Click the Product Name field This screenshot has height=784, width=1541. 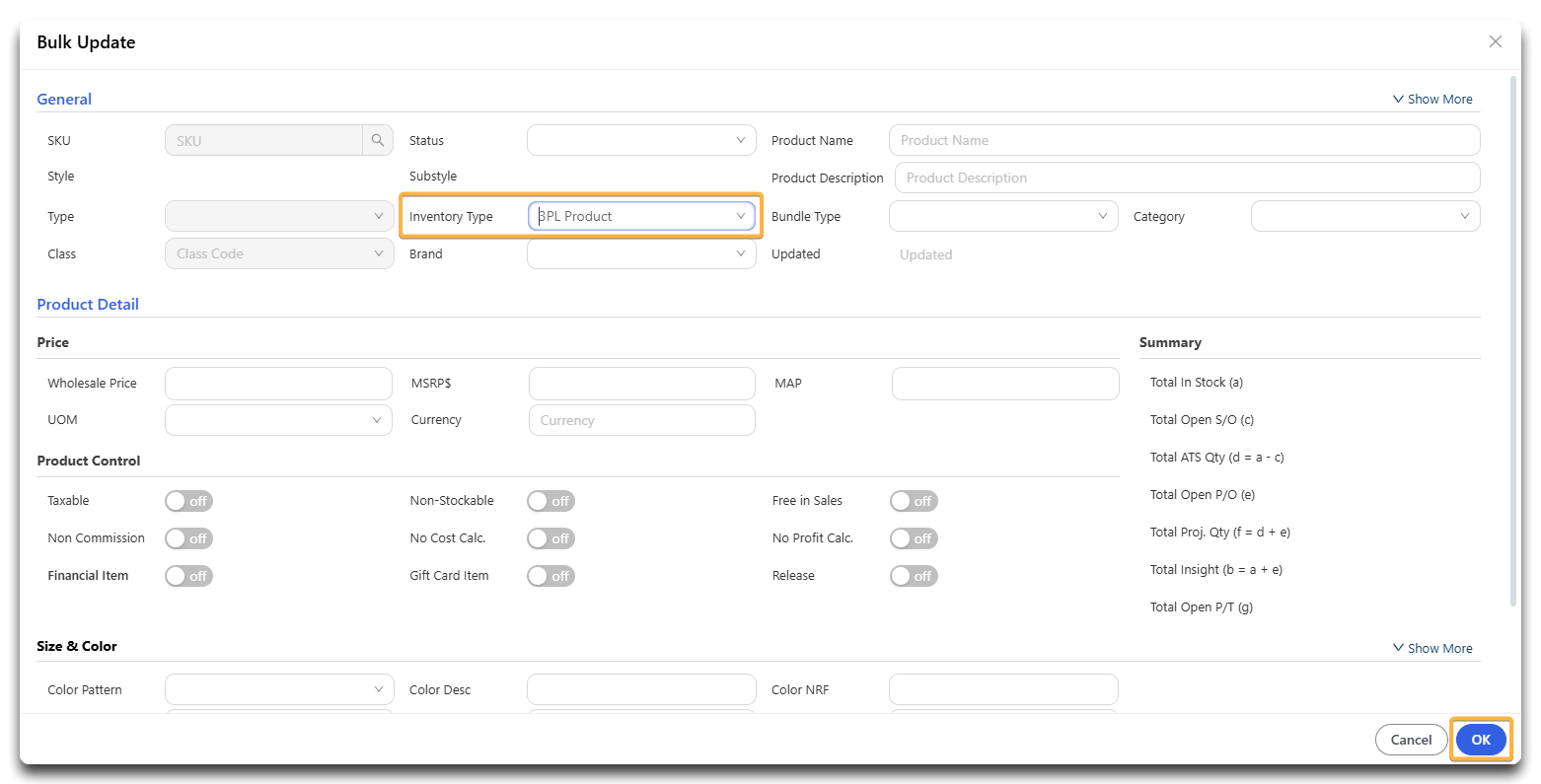(1184, 140)
